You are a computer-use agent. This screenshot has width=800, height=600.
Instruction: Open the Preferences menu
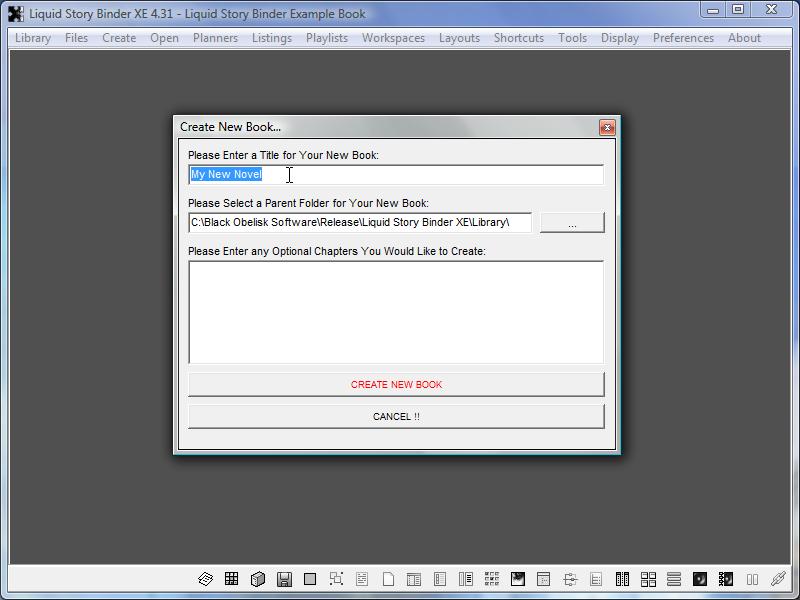tap(683, 38)
